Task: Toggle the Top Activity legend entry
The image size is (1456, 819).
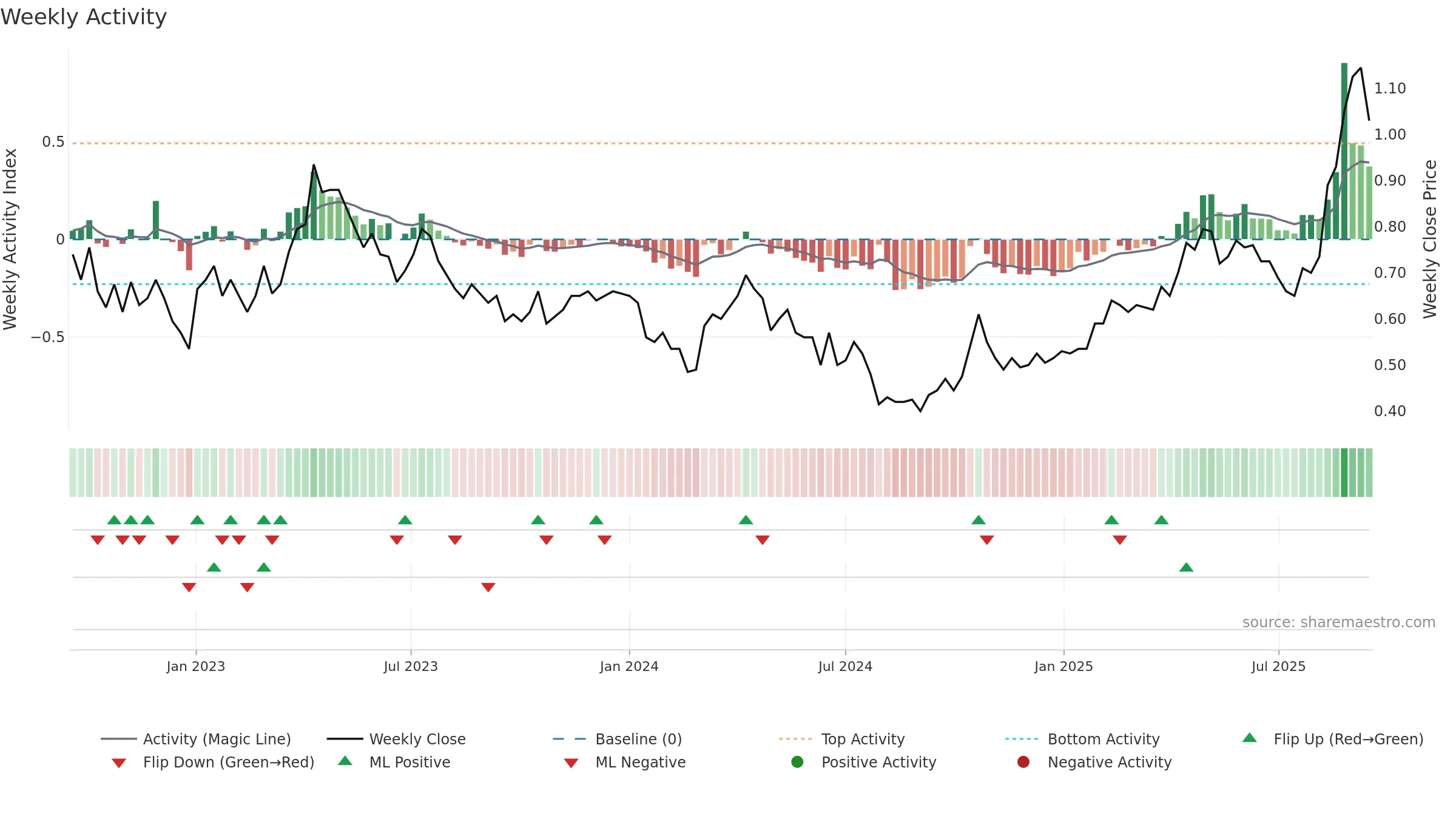Action: pyautogui.click(x=841, y=739)
